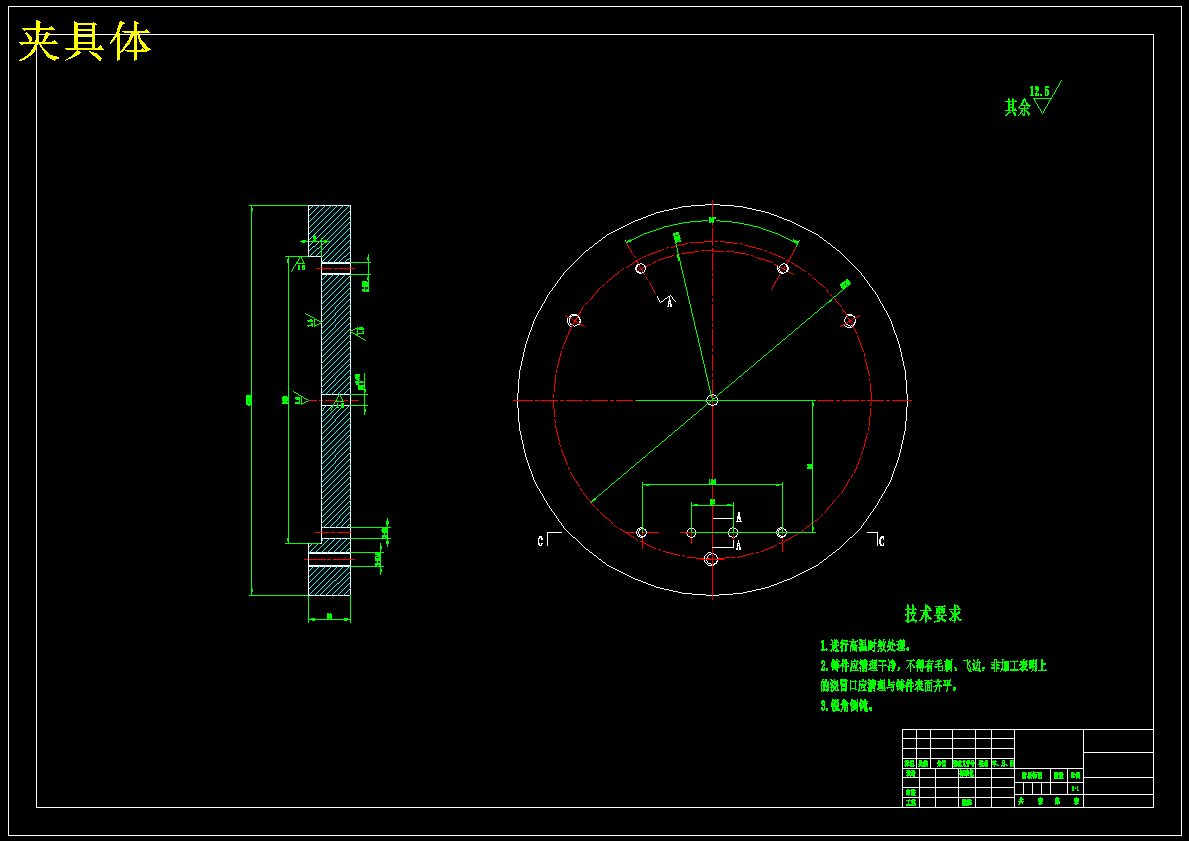Image resolution: width=1189 pixels, height=841 pixels.
Task: Click the 其余 surface finish note
Action: coord(1018,108)
